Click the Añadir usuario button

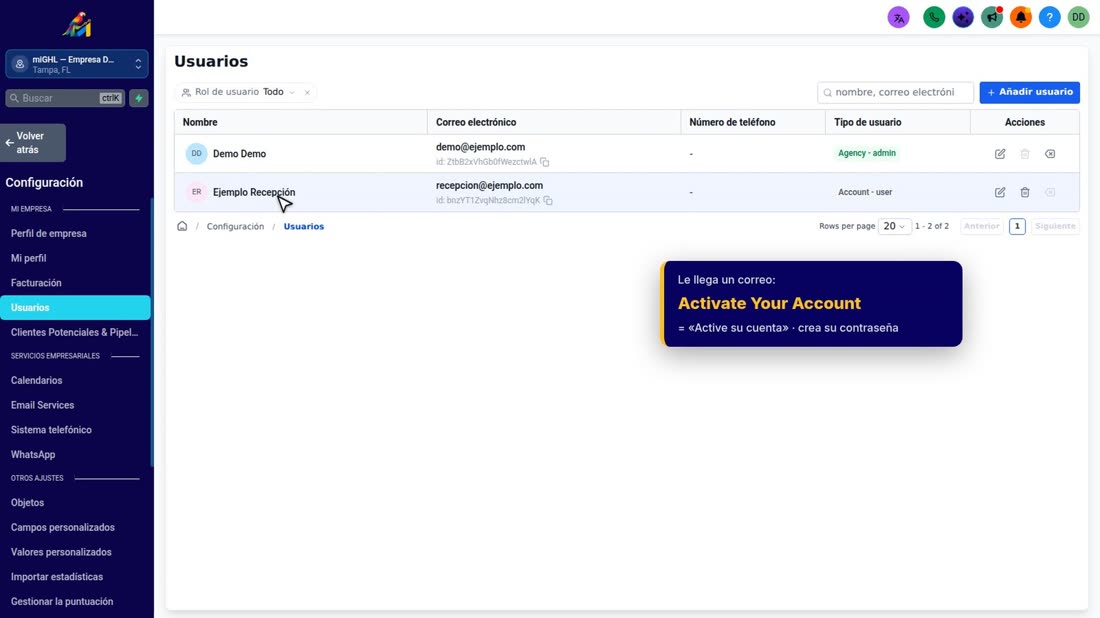point(1029,92)
